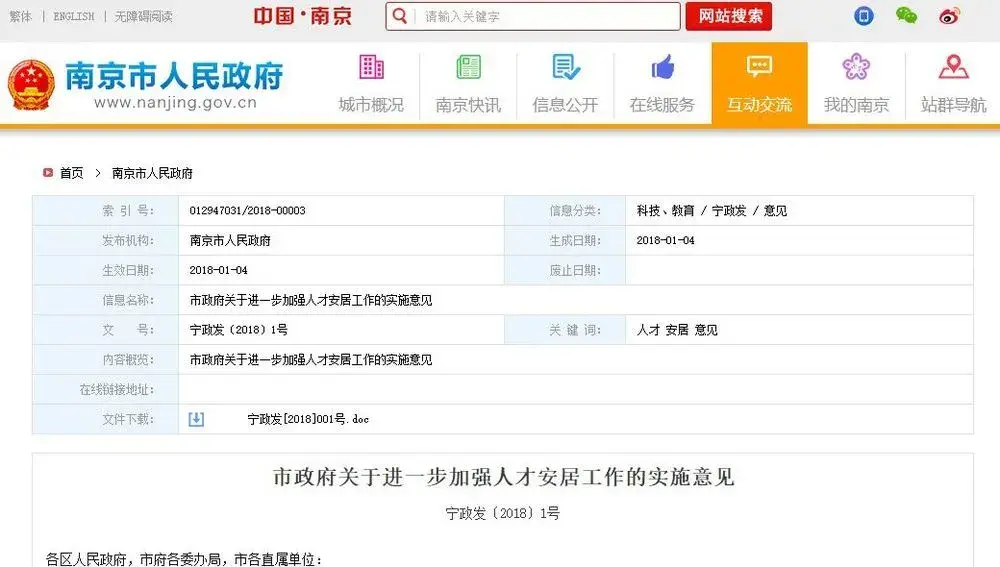Click the 索引号 label cell
This screenshot has width=1000, height=567.
106,210
